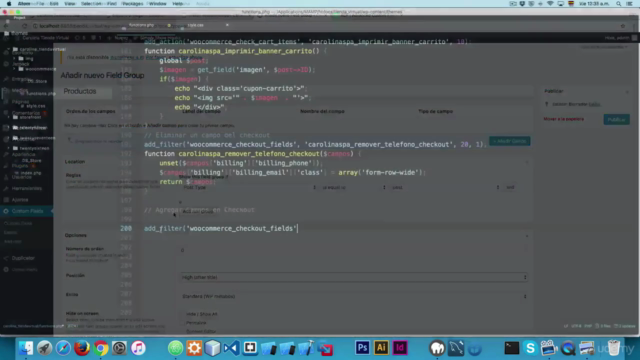Open the Posición dropdown

[354, 277]
